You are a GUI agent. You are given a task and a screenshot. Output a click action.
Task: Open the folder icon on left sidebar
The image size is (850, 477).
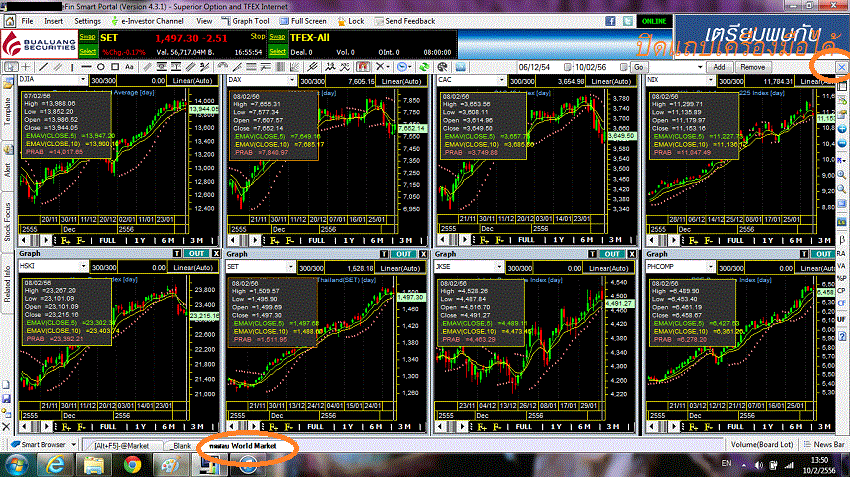click(8, 83)
